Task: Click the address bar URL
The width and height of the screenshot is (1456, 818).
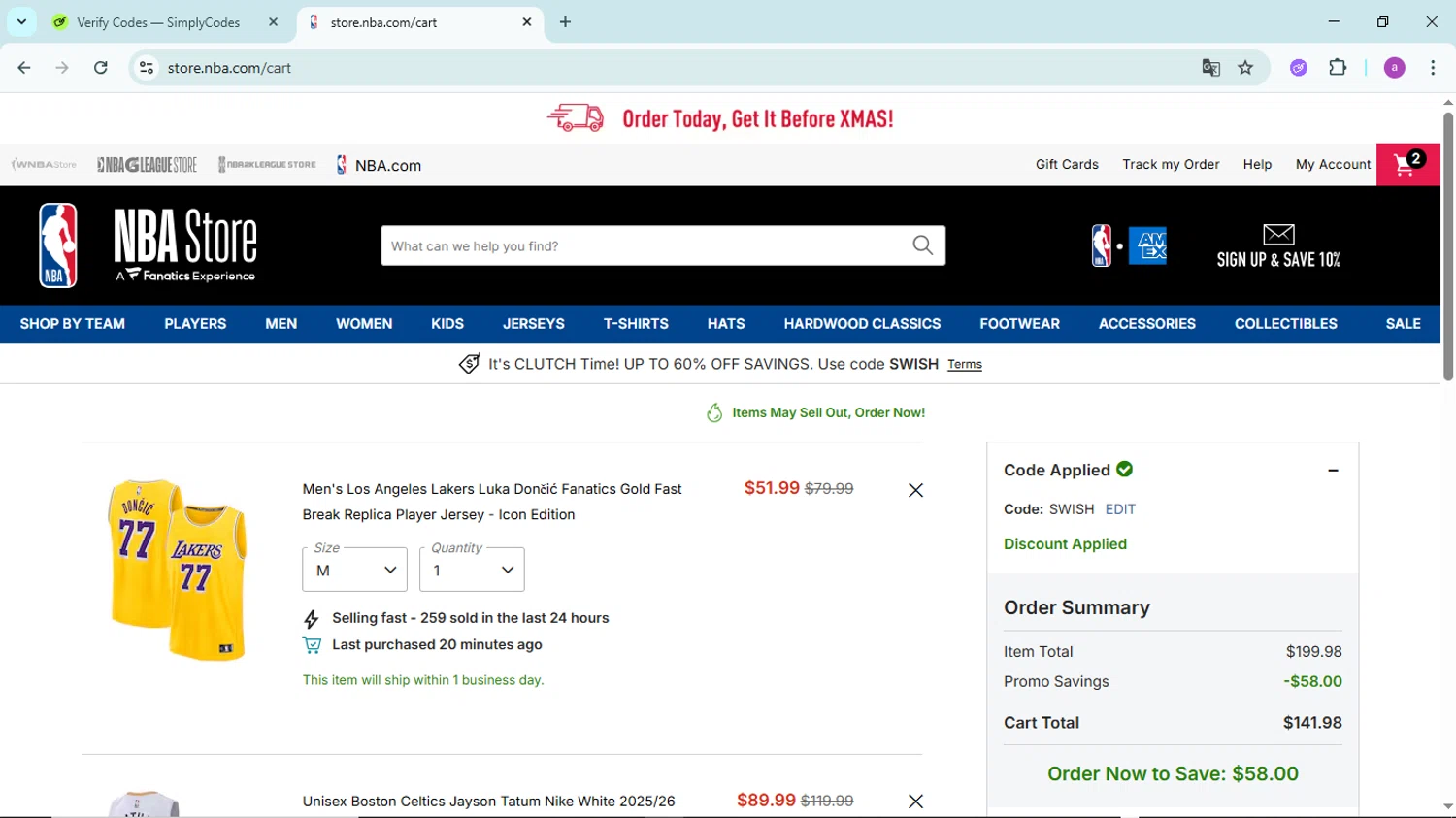Action: click(x=229, y=68)
